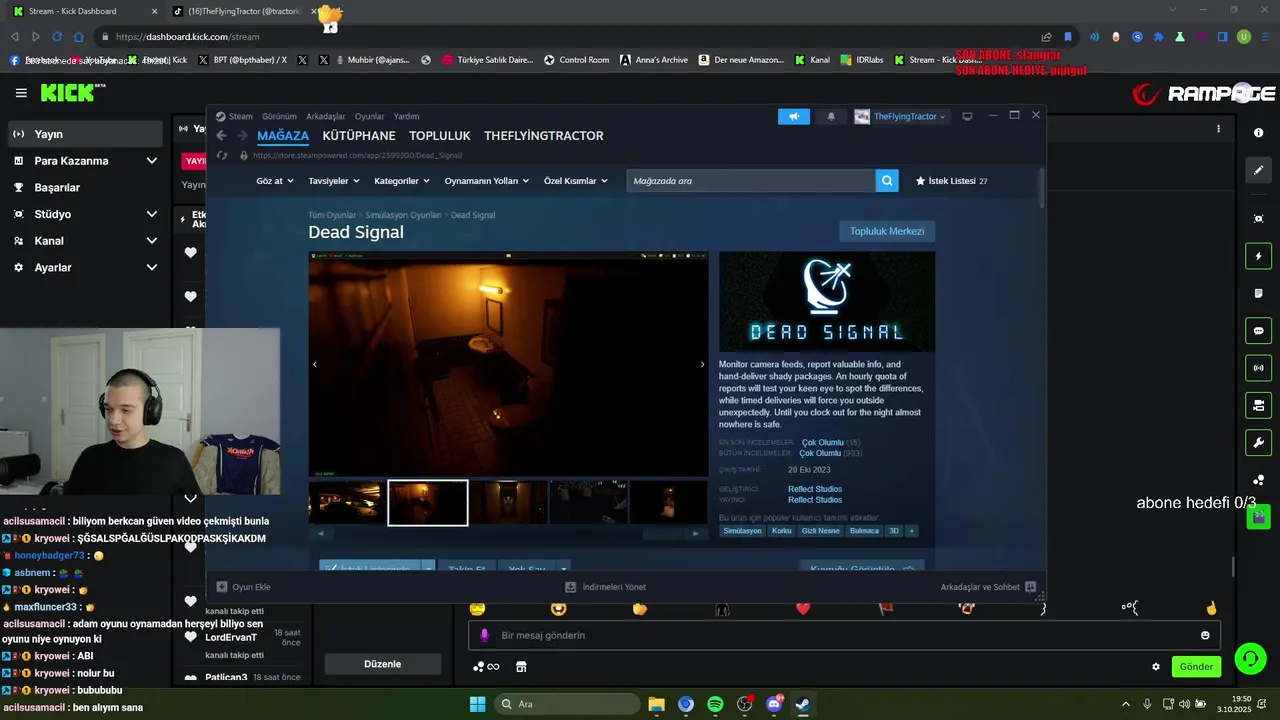The width and height of the screenshot is (1280, 720).
Task: Select Başarılar in Kick sidebar
Action: point(57,187)
